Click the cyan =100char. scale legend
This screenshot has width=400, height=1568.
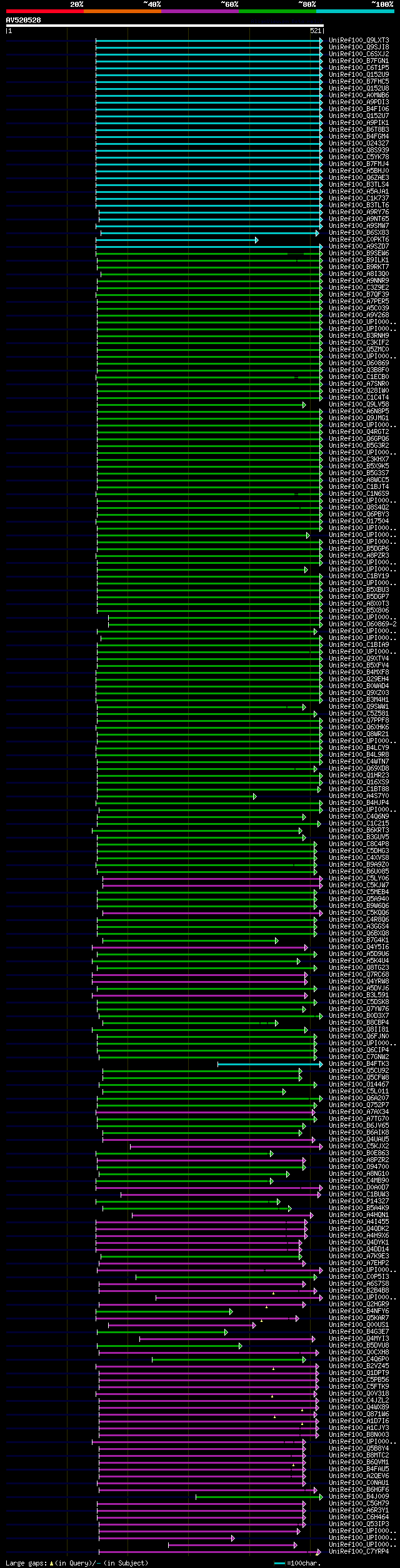coord(297,1563)
